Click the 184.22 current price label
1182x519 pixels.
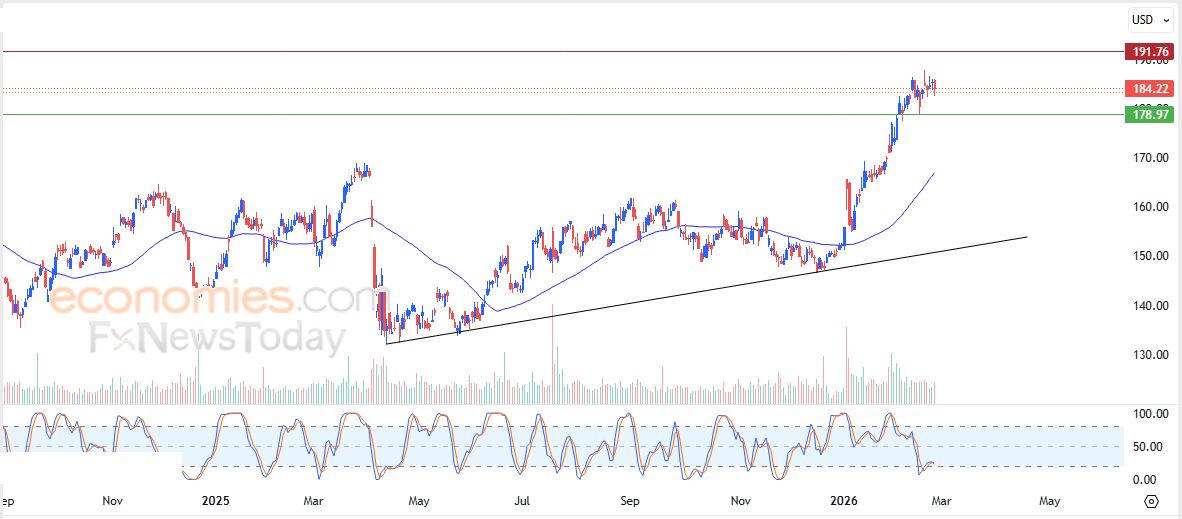pyautogui.click(x=1149, y=89)
